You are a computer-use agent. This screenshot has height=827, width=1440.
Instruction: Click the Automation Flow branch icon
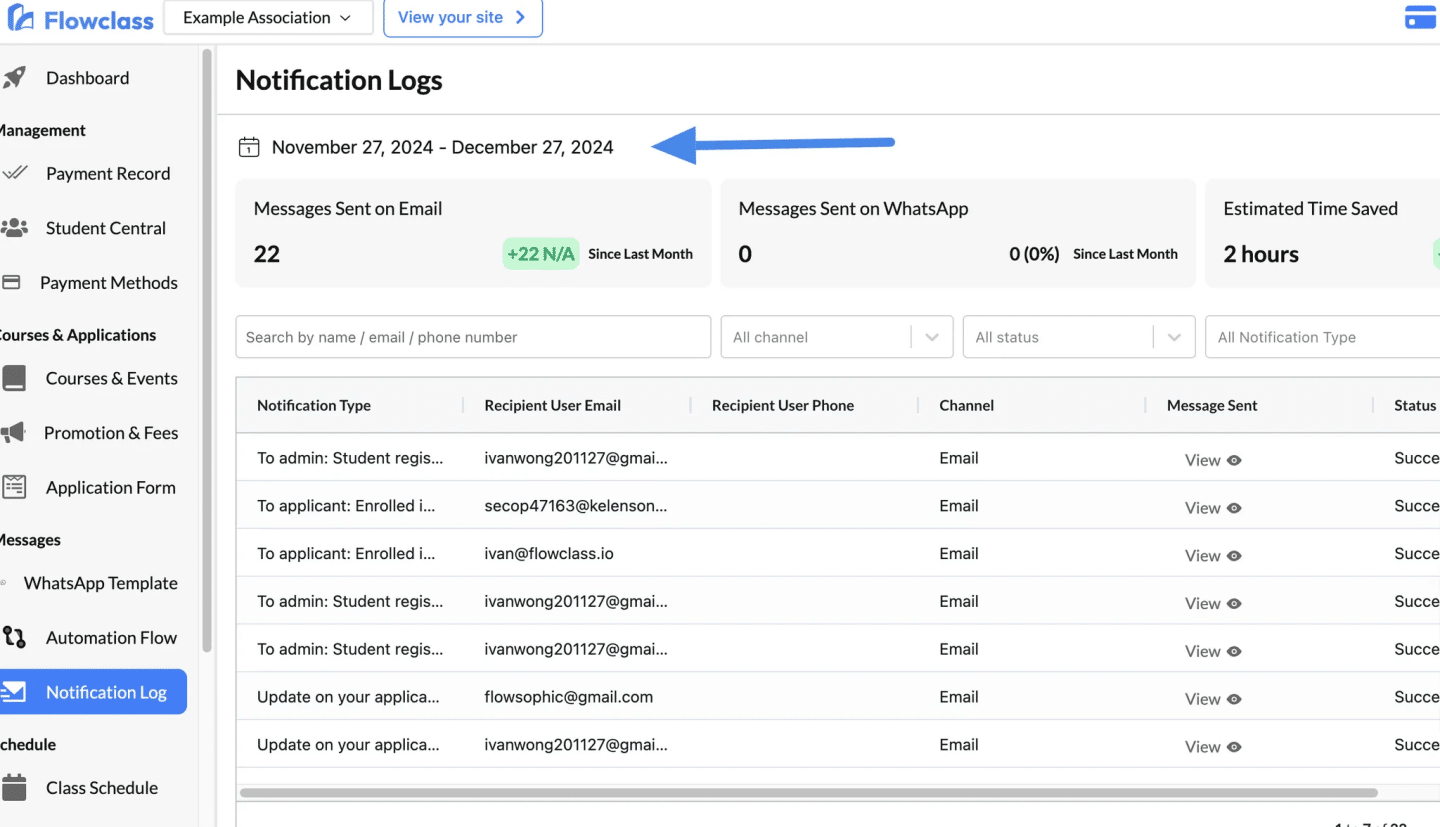(14, 637)
